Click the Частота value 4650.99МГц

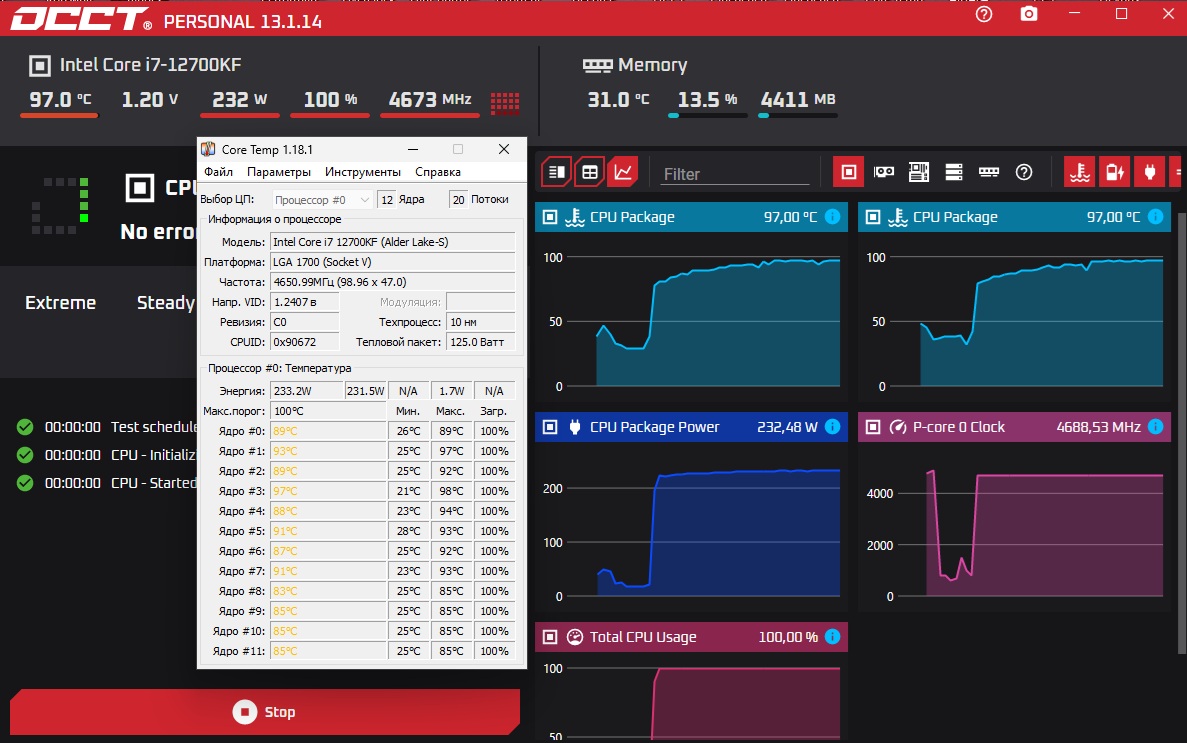392,282
